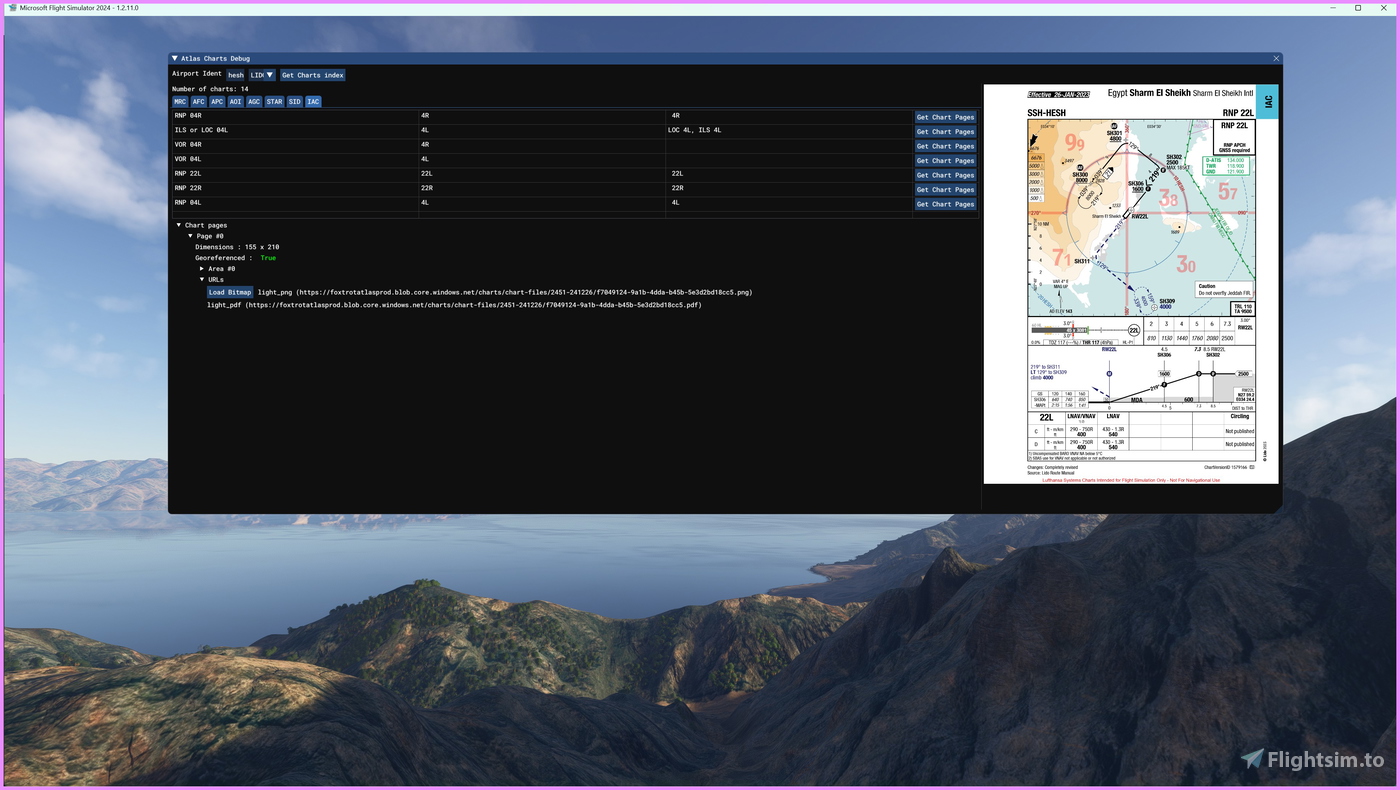Open the LIDO chart provider dropdown
1400x790 pixels.
tap(262, 75)
